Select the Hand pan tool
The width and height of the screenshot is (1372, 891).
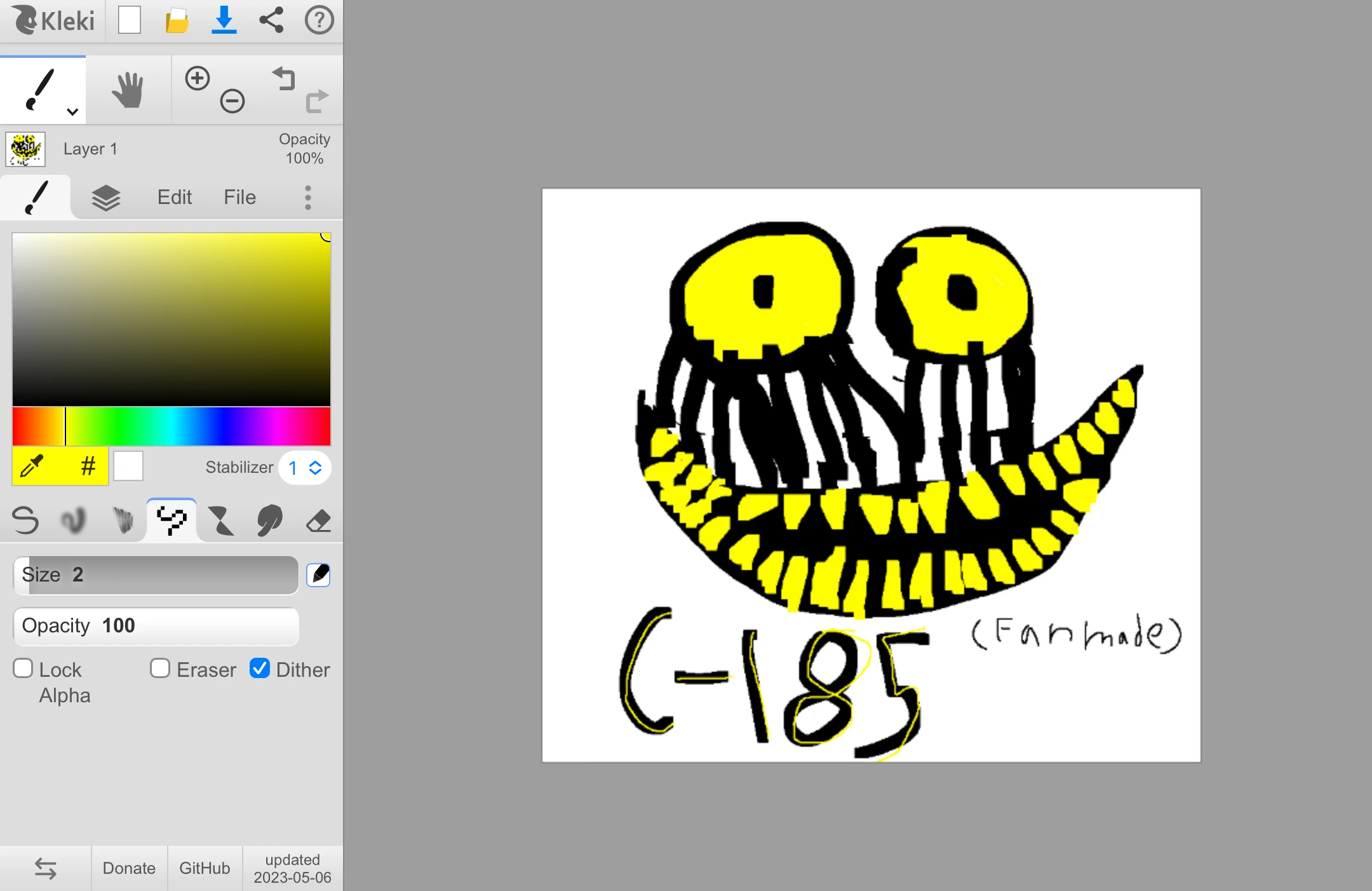(x=128, y=90)
